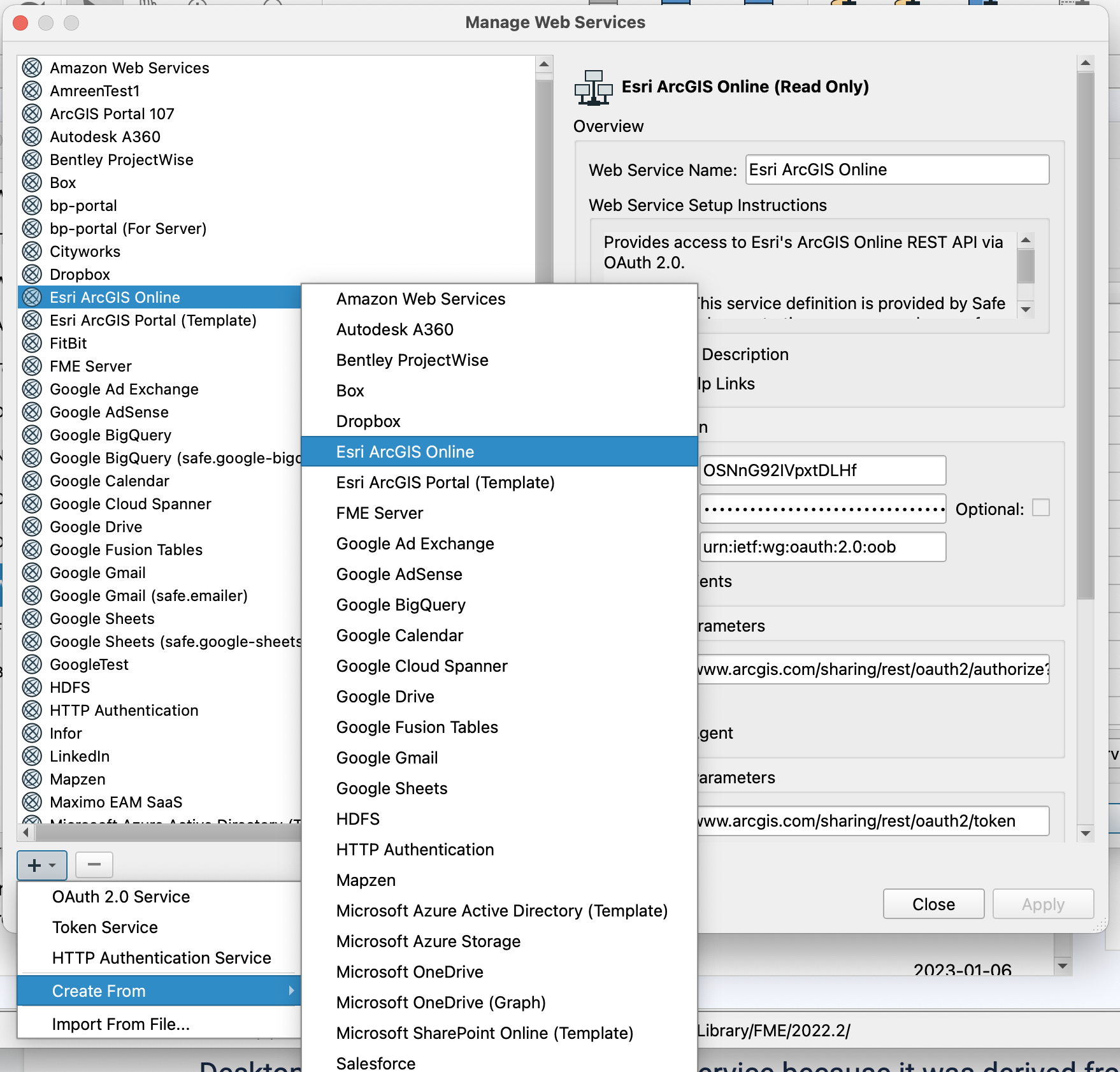Click the icon beside bp-portal (For Server)

click(x=32, y=228)
